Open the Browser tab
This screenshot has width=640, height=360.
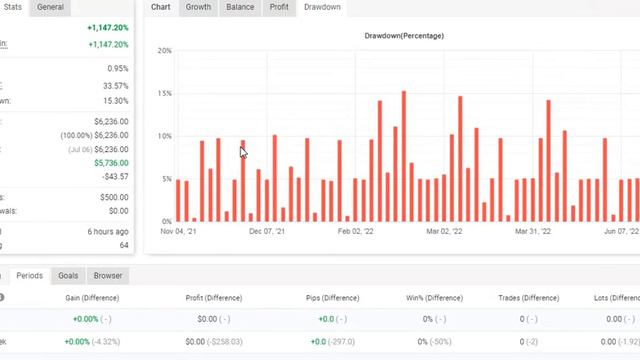point(108,276)
